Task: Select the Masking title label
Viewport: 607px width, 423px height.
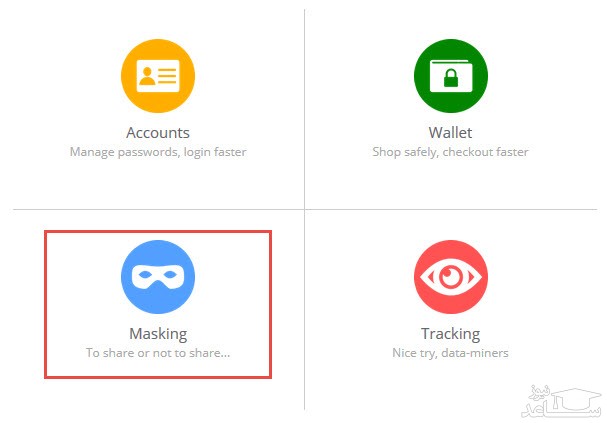Action: click(x=158, y=334)
